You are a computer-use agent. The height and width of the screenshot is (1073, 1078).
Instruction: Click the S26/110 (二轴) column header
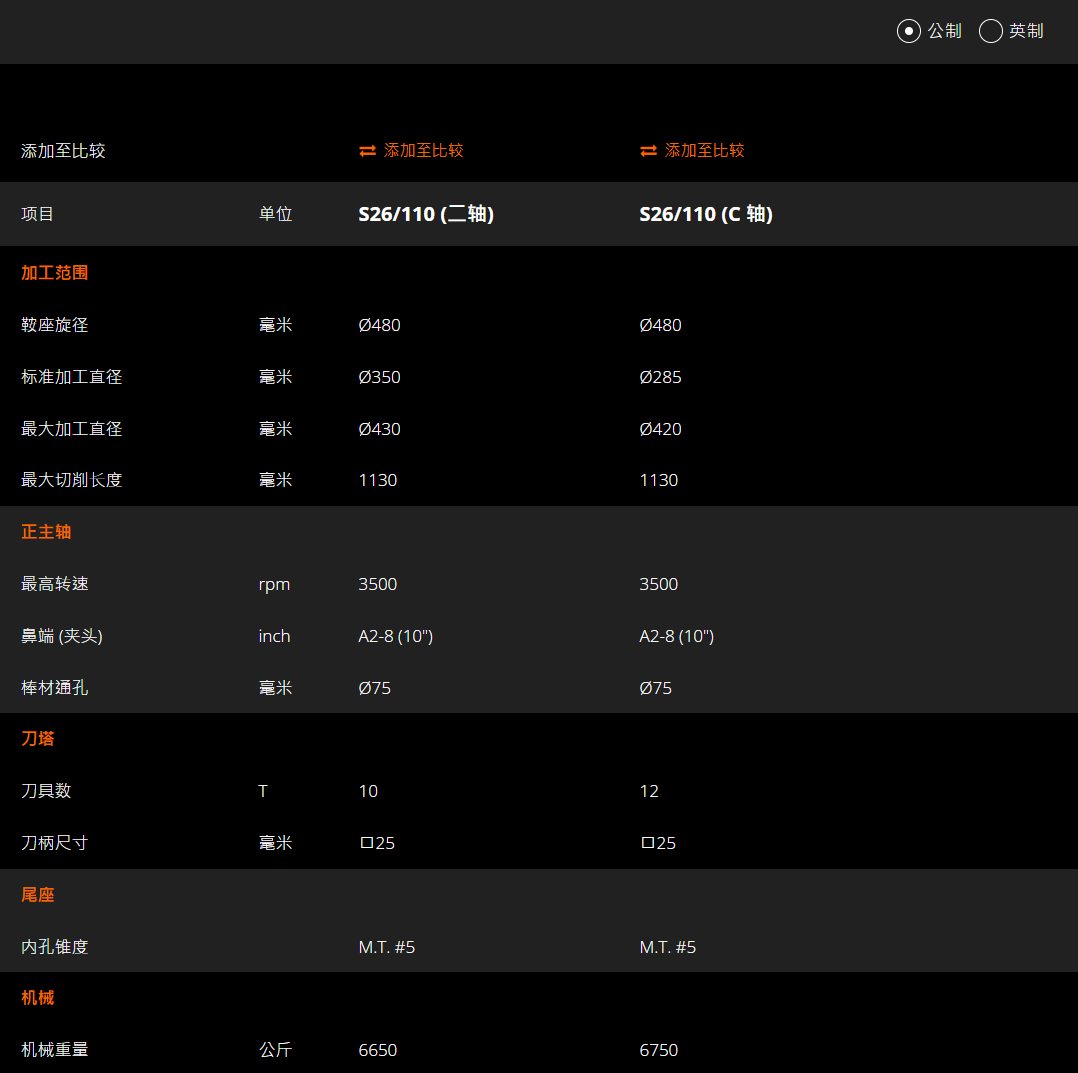tap(426, 214)
